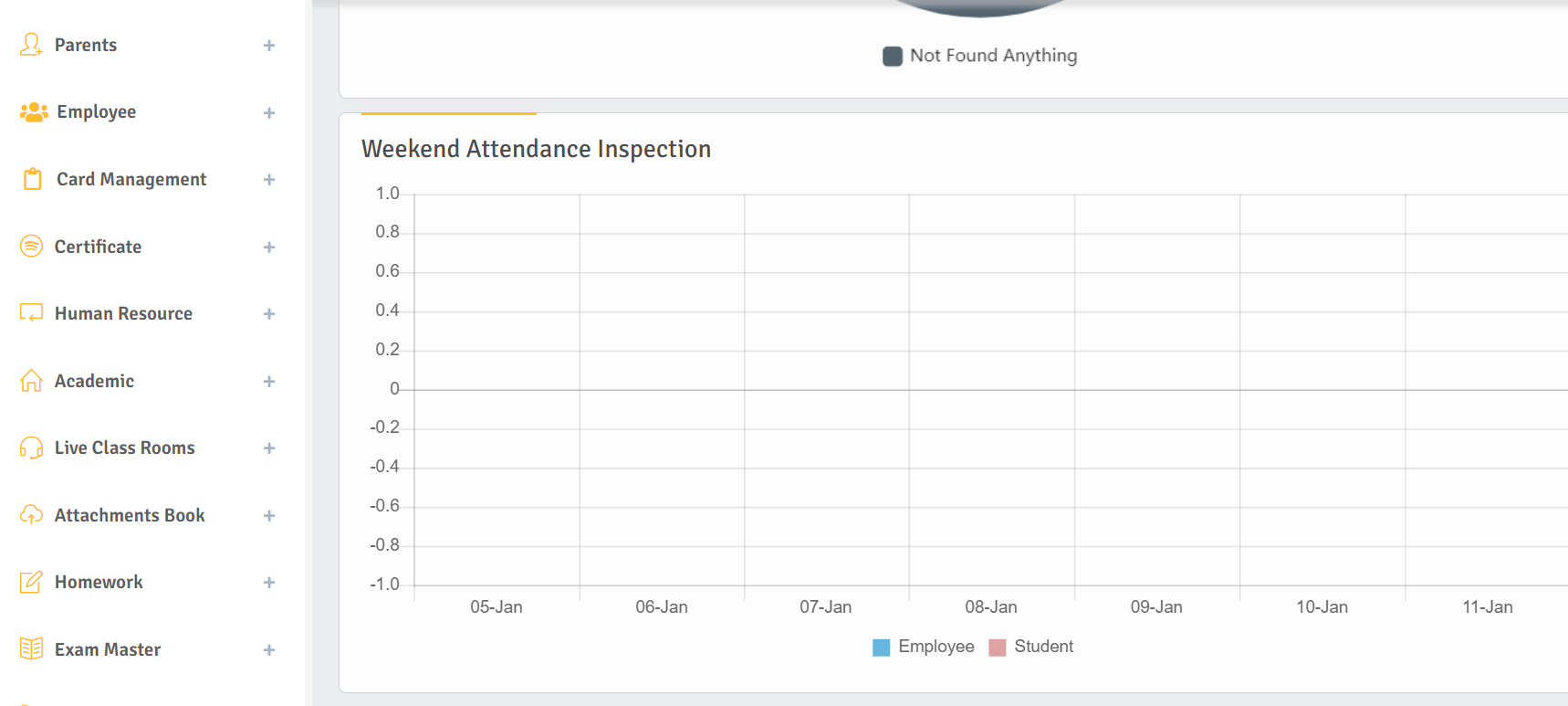This screenshot has width=1568, height=706.
Task: Click the Attachments Book cloud icon
Action: [31, 515]
